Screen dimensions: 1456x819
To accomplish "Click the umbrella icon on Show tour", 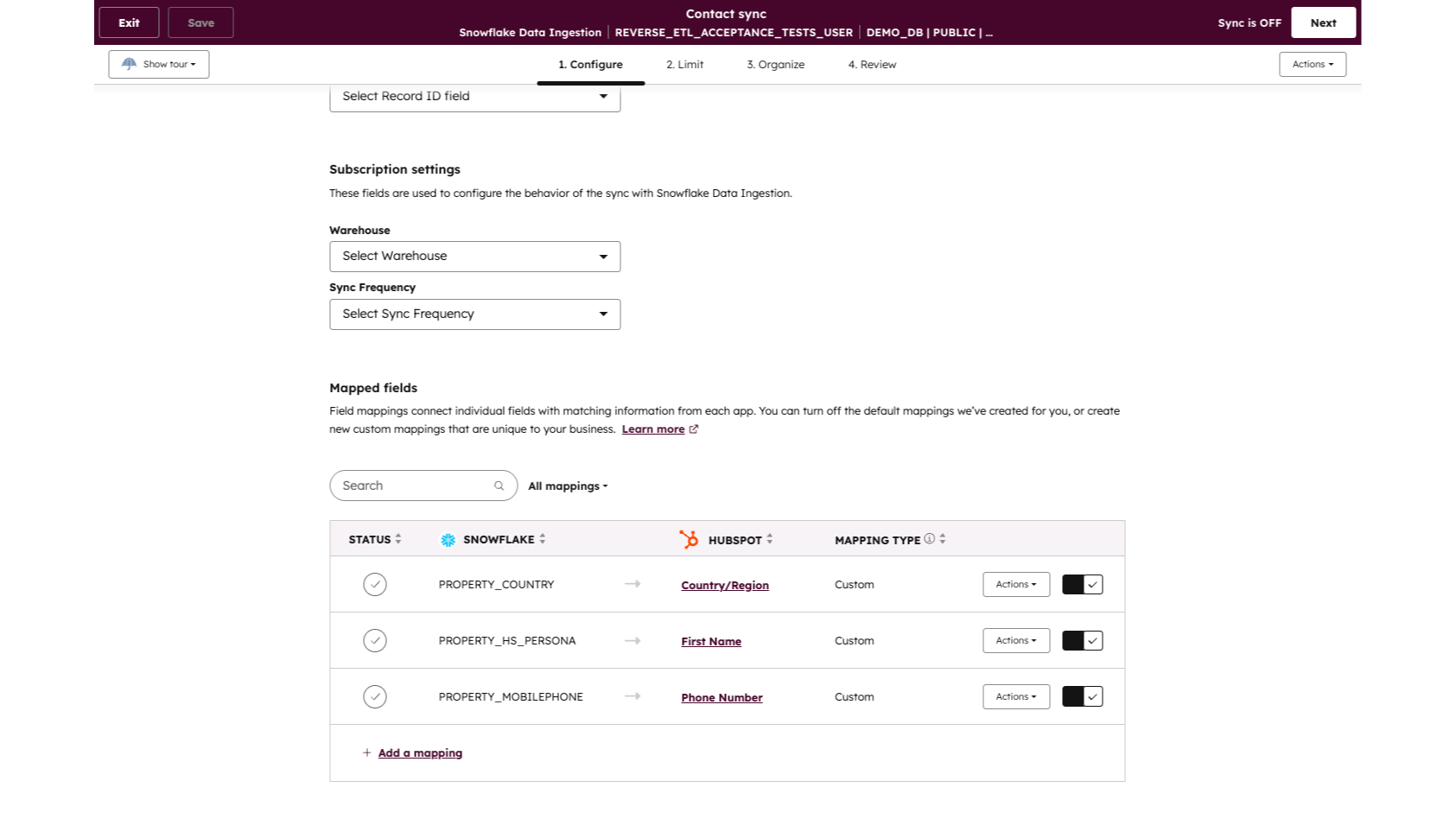I will 129,63.
